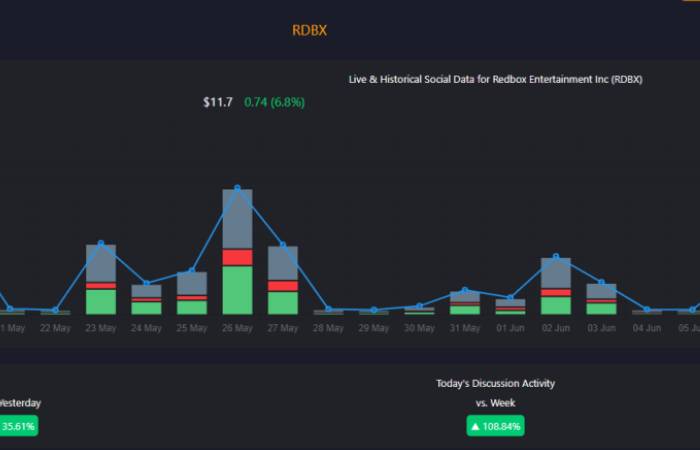Click the green segment of 26 May bar
This screenshot has height=450, width=700.
(238, 291)
